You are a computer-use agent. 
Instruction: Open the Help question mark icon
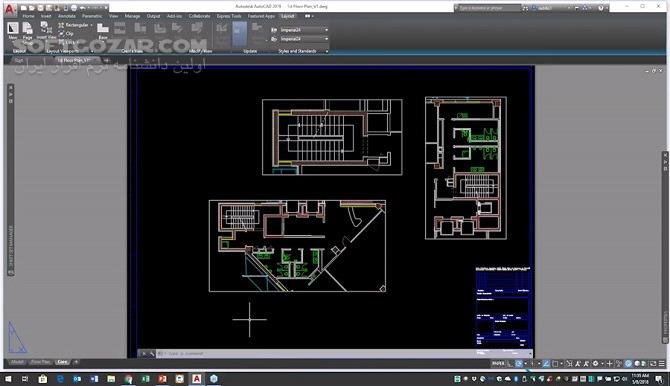[x=601, y=8]
